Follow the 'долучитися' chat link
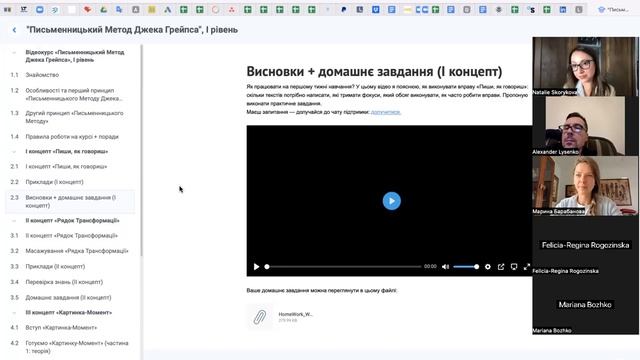 [x=386, y=112]
